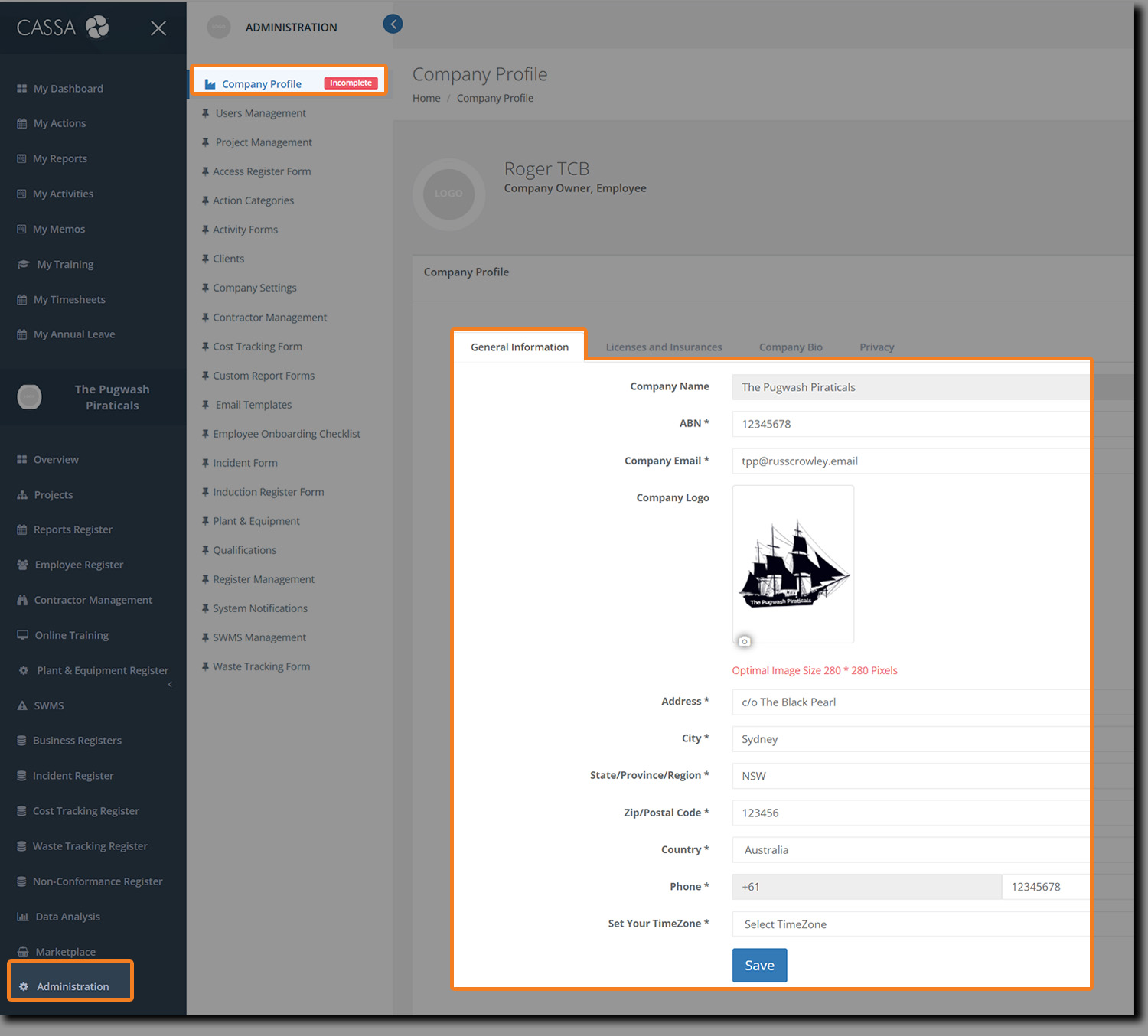Switch to the Licenses and Insurances tab
Image resolution: width=1148 pixels, height=1036 pixels.
point(664,347)
